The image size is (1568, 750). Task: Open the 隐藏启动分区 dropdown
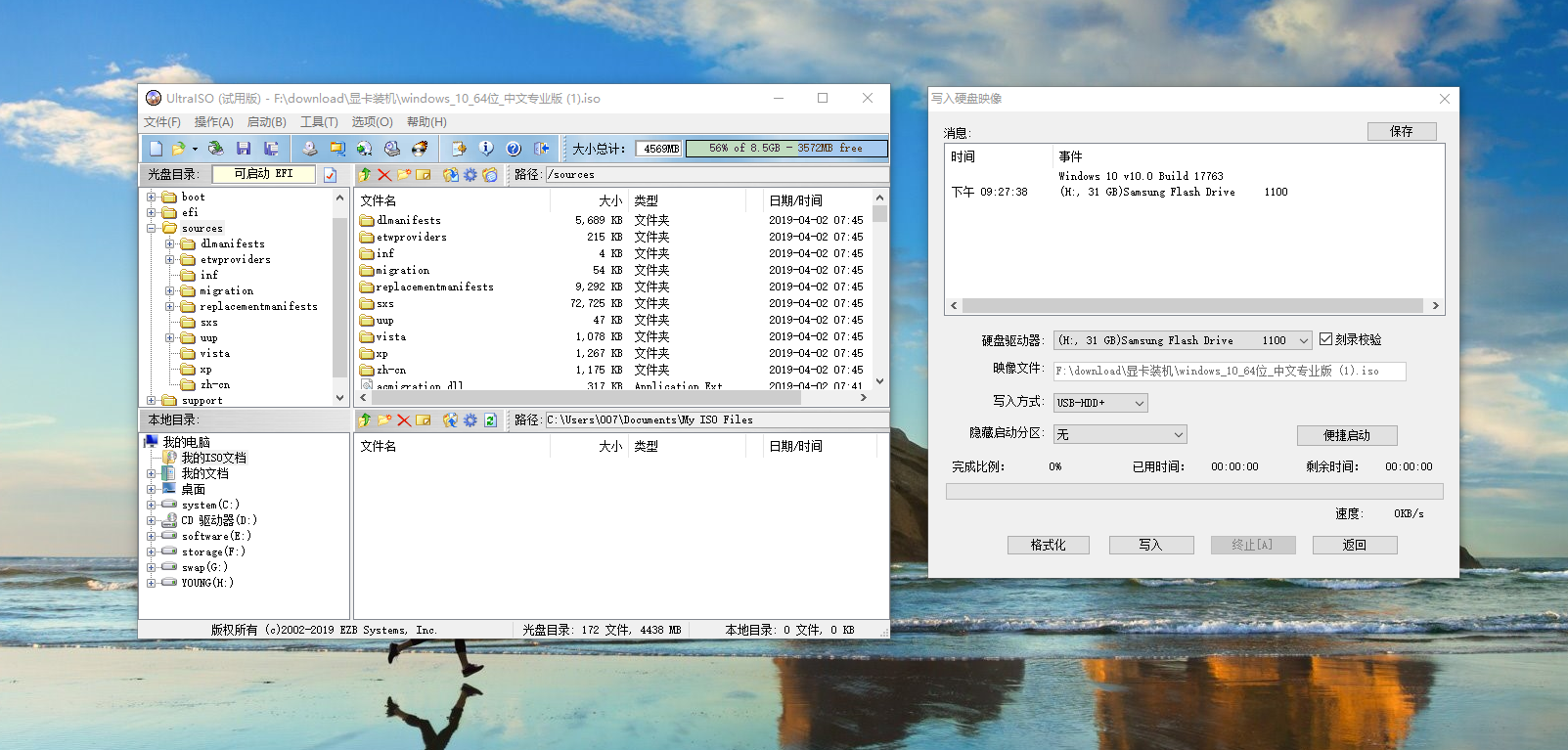point(1179,434)
